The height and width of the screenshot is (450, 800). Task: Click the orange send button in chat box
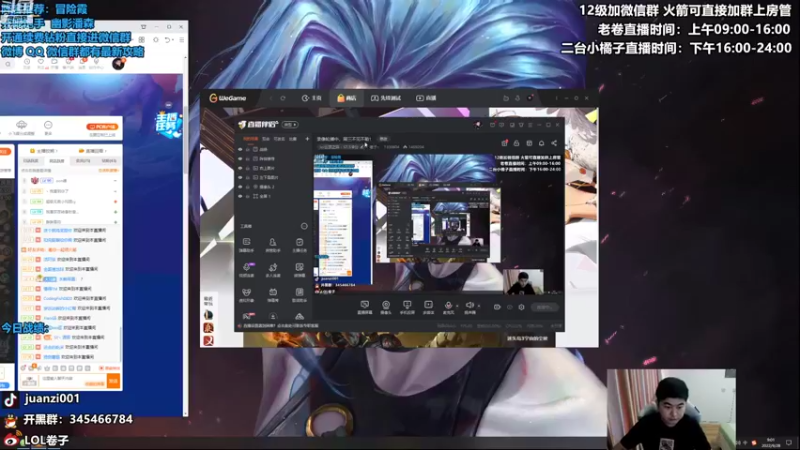click(113, 381)
